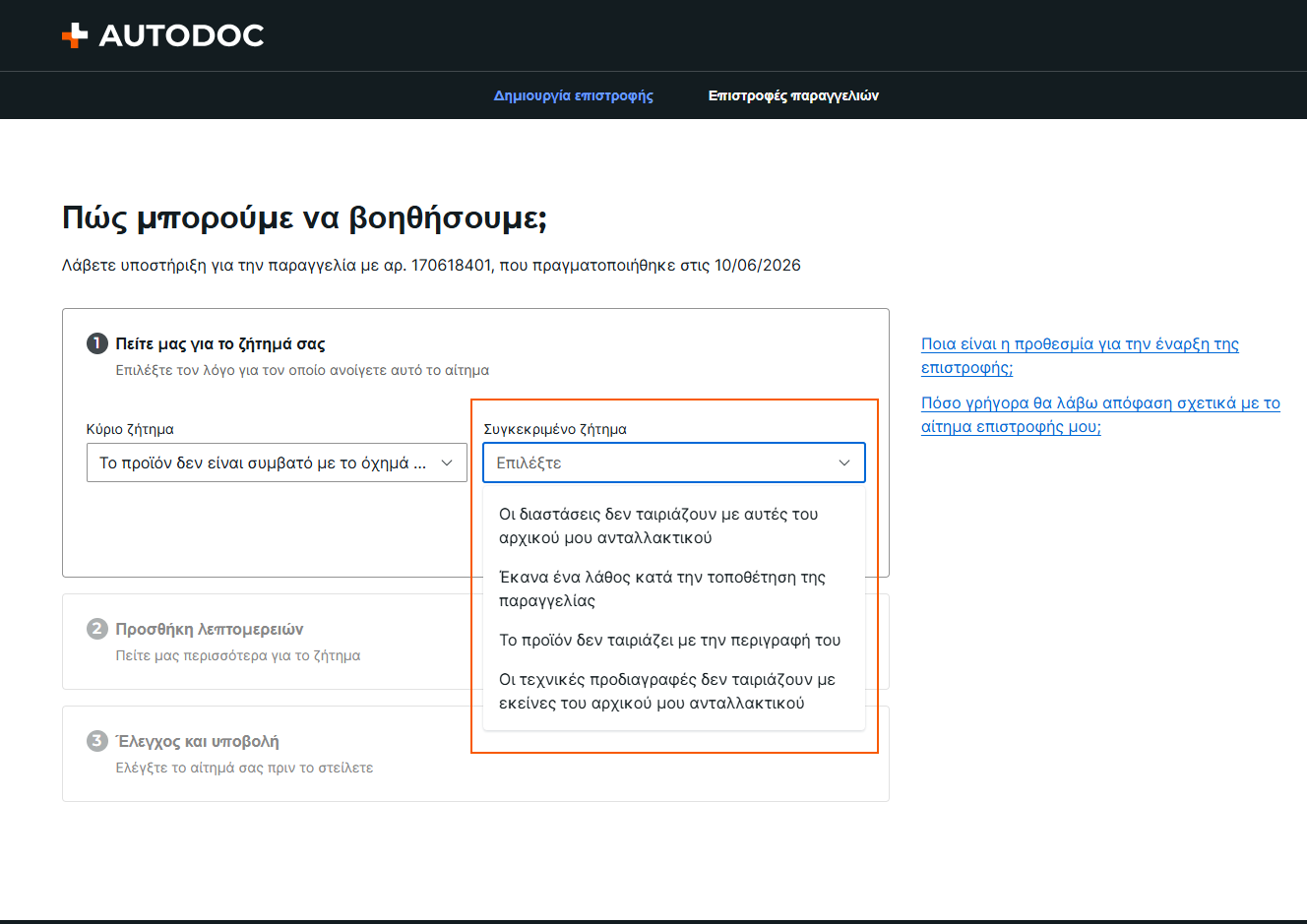This screenshot has width=1307, height=924.
Task: Click the 'Πείτε μας περισσότερα για το ζήτημα' text
Action: coord(238,655)
